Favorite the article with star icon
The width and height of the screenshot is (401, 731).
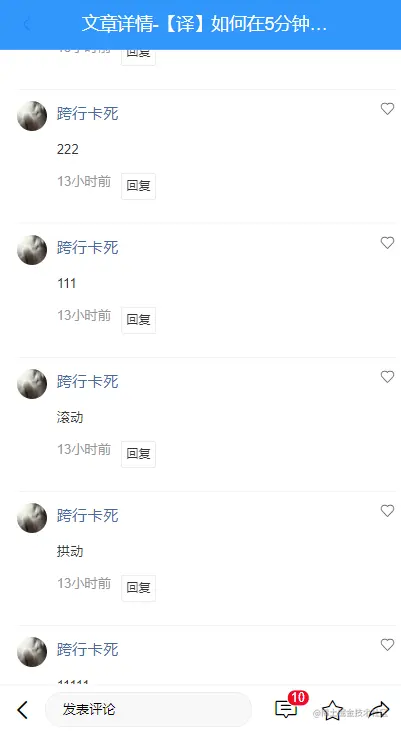[x=332, y=710]
